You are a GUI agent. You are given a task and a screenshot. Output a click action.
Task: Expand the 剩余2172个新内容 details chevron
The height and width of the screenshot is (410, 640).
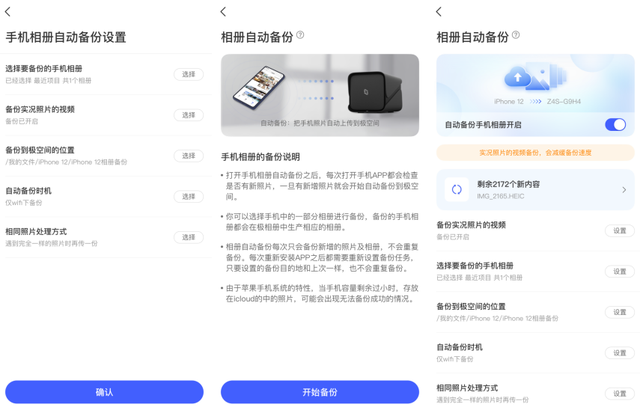624,190
